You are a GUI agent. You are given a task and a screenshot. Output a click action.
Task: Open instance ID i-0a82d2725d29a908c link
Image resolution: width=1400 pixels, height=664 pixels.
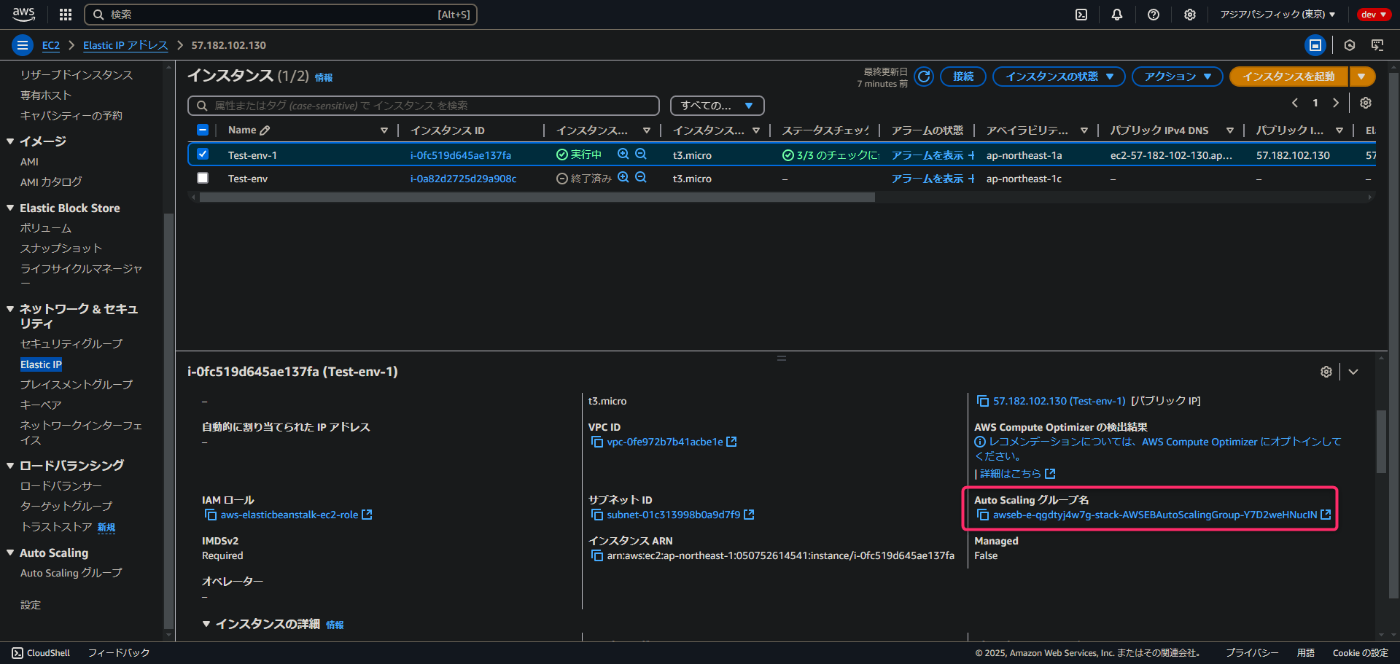point(463,178)
